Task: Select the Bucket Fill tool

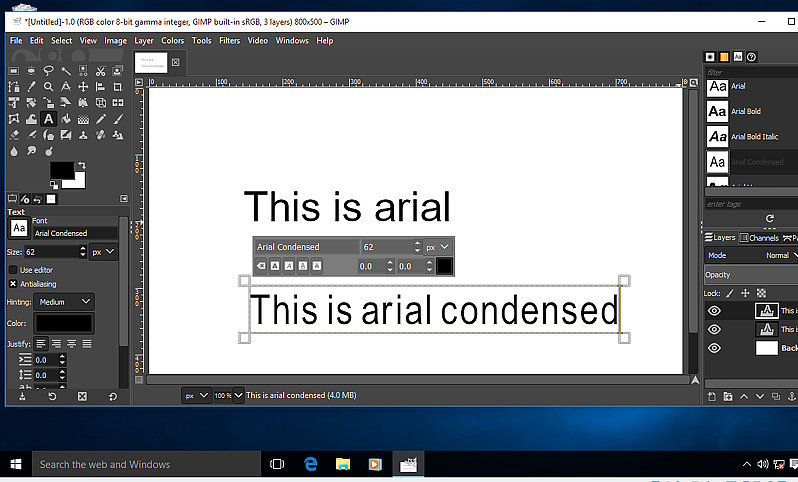Action: click(x=66, y=119)
